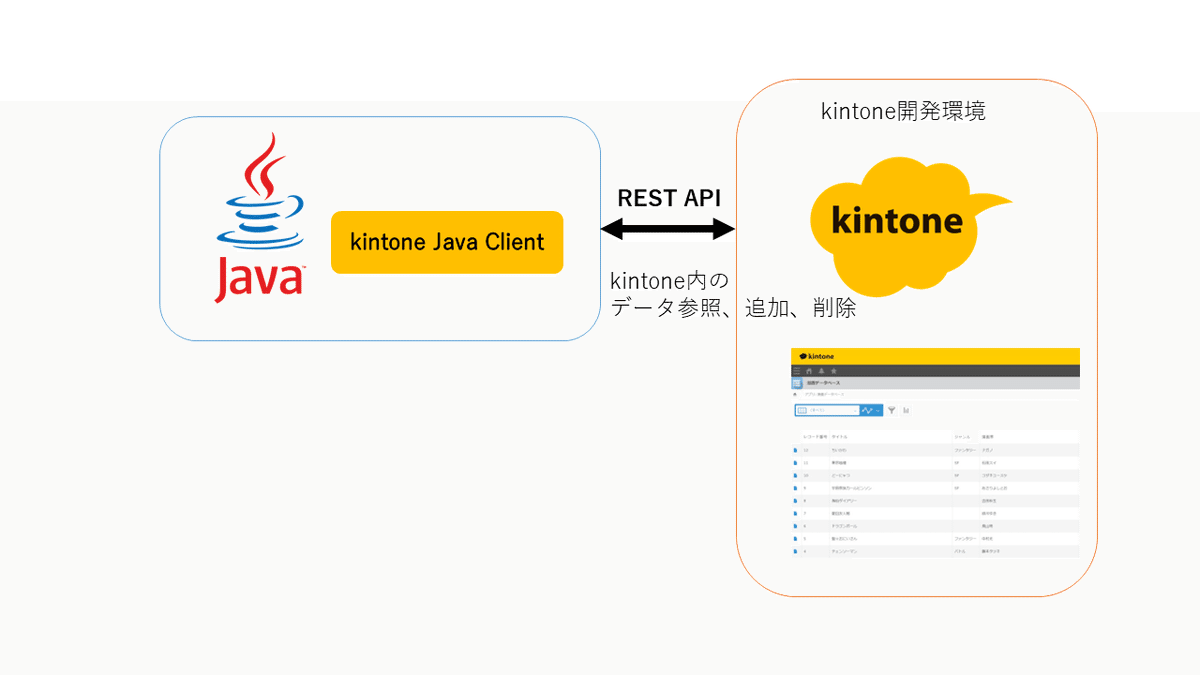Image resolution: width=1200 pixels, height=675 pixels.
Task: Open the app launcher hamburger icon
Action: coord(797,370)
